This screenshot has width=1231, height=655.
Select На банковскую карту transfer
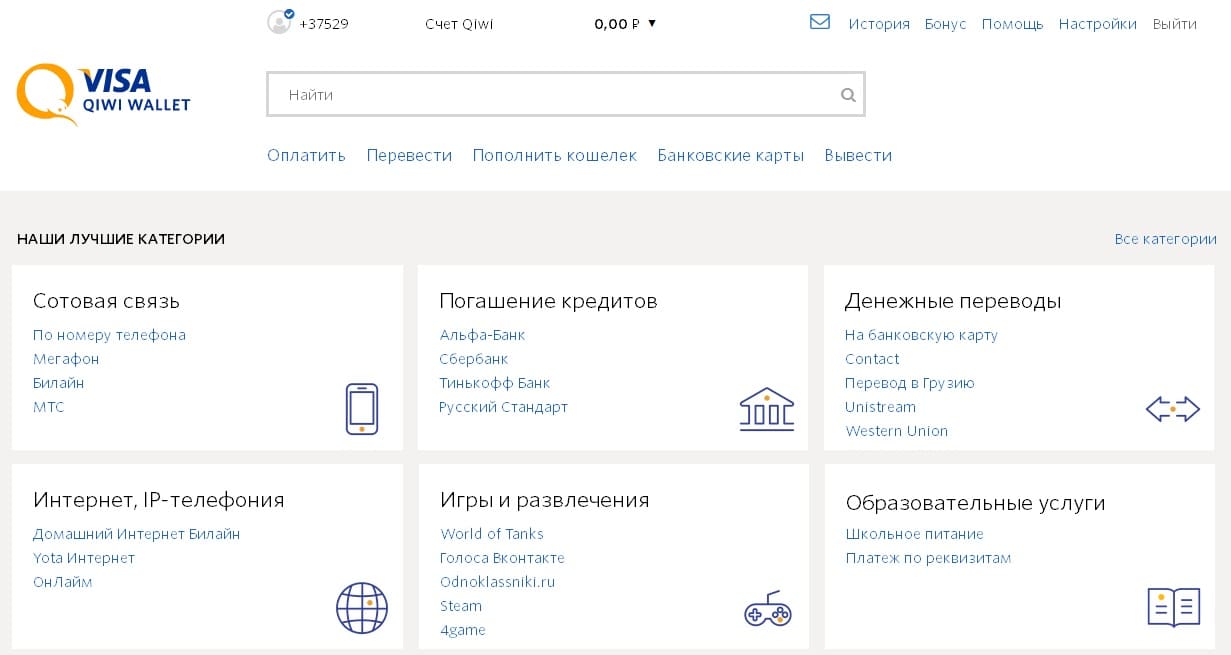click(921, 335)
